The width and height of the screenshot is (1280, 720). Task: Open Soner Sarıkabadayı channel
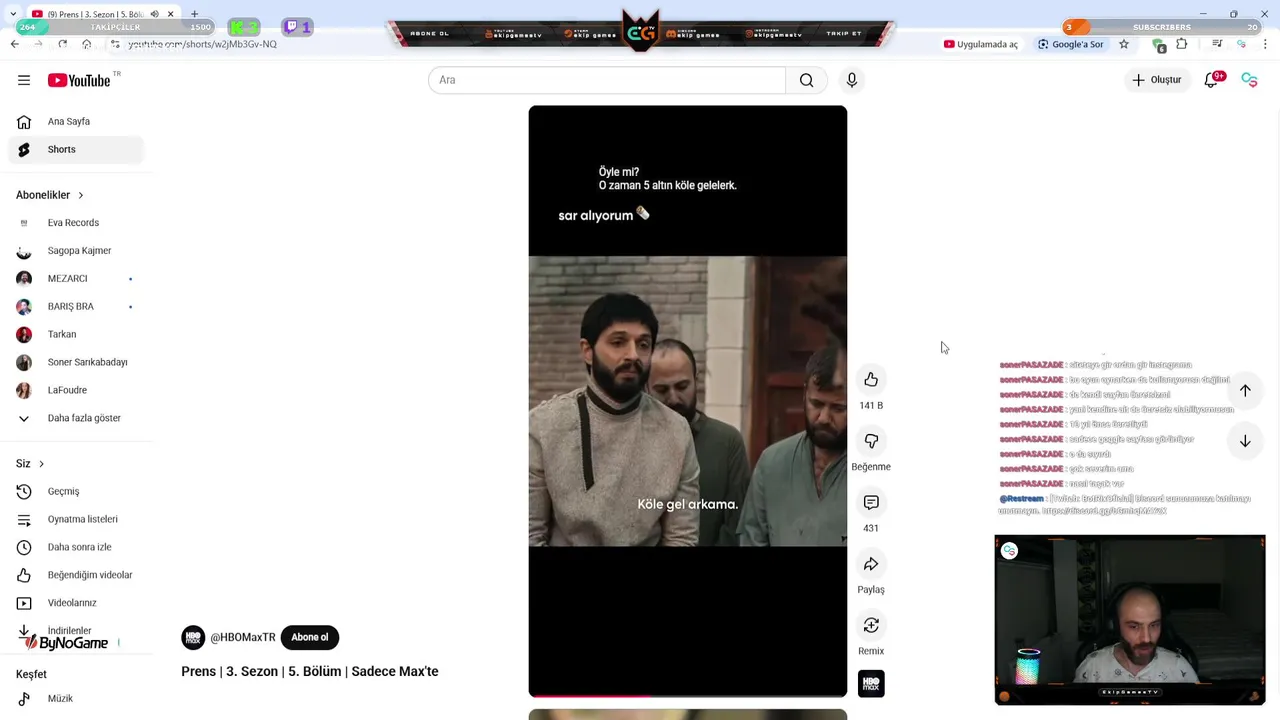pyautogui.click(x=76, y=362)
